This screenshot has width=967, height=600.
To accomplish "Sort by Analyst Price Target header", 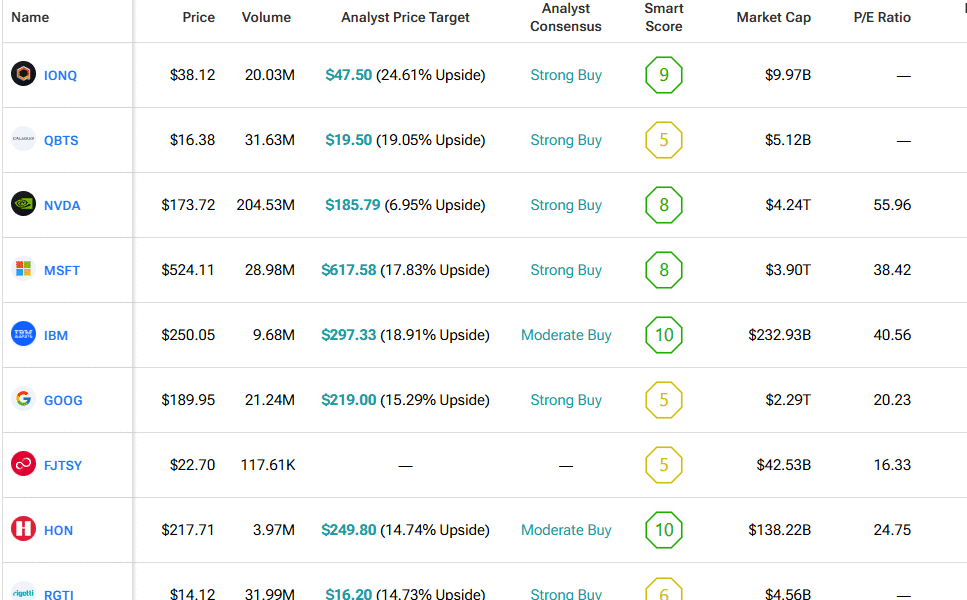I will pyautogui.click(x=405, y=17).
